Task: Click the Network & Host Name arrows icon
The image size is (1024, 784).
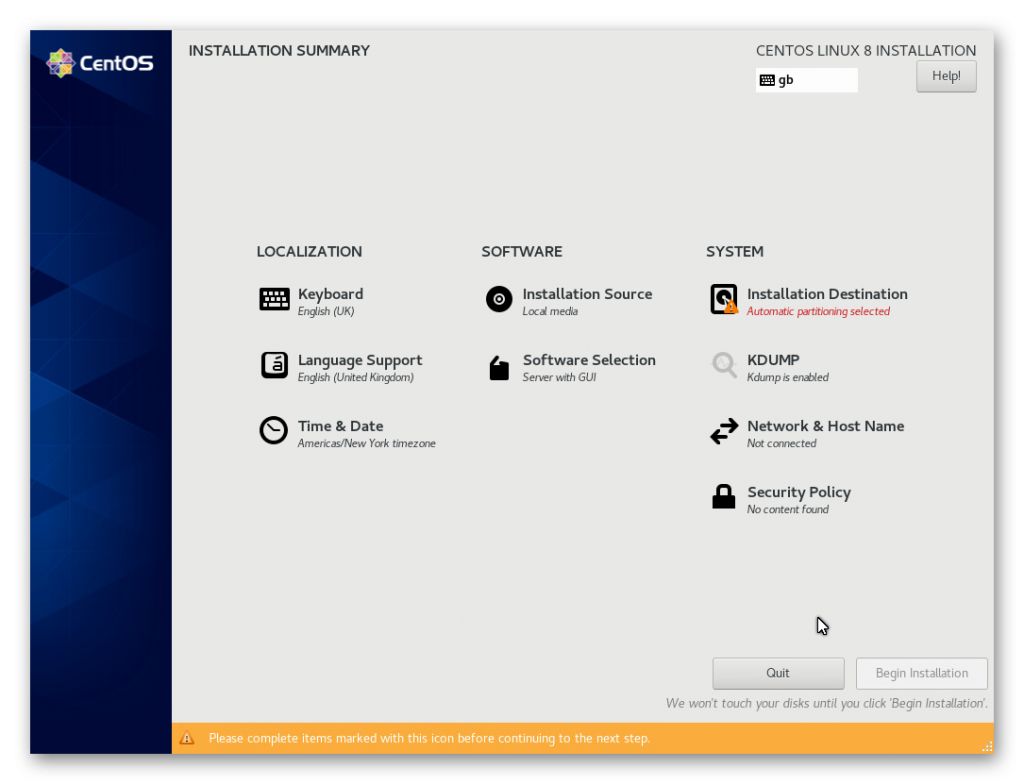Action: tap(724, 431)
